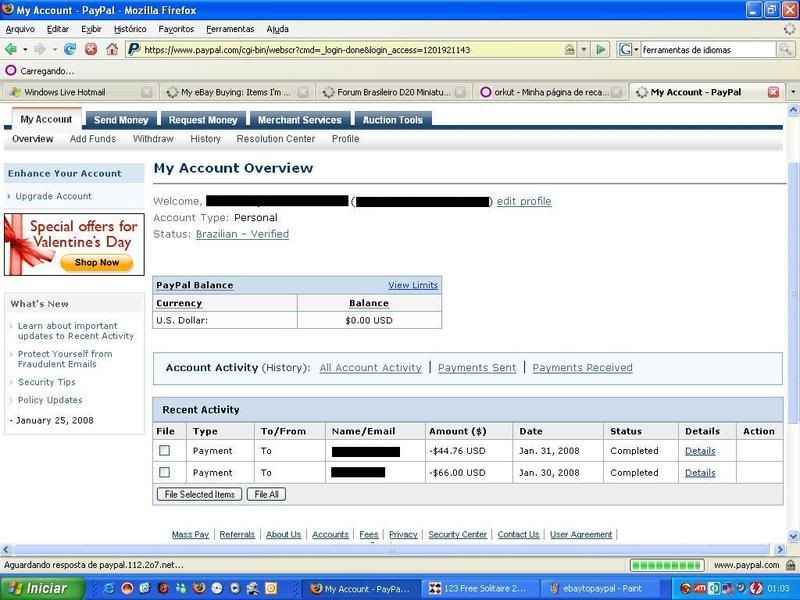
Task: Launch Firefox from the quick launch bar
Action: [x=199, y=588]
